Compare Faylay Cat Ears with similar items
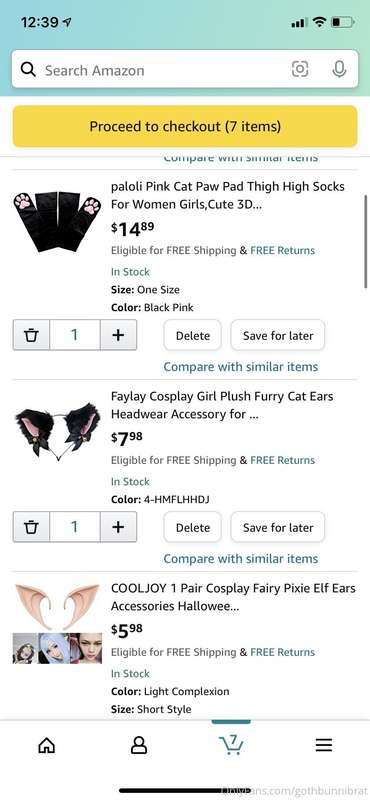Viewport: 370px width, 800px height. point(240,559)
